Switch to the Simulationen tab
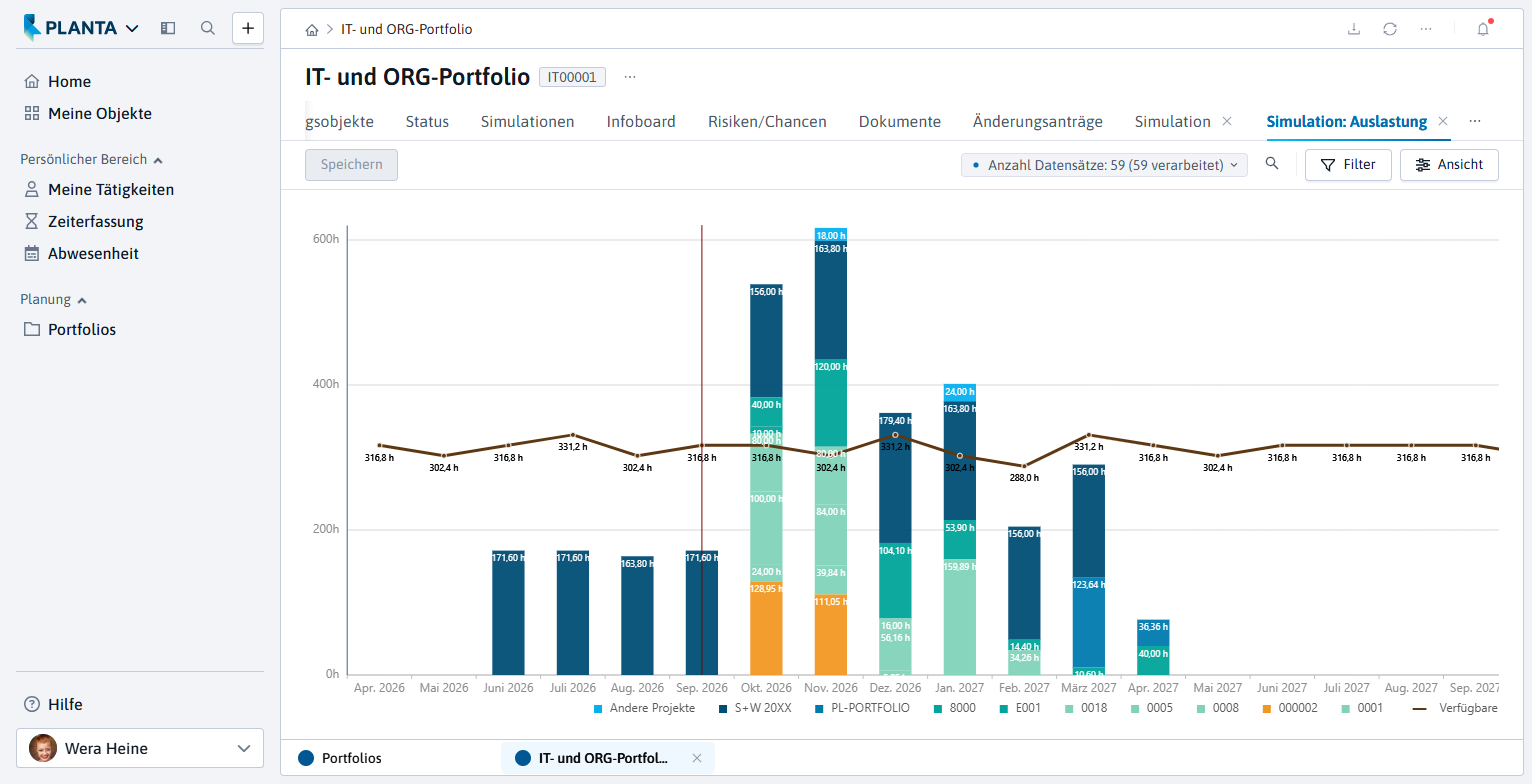 point(527,122)
